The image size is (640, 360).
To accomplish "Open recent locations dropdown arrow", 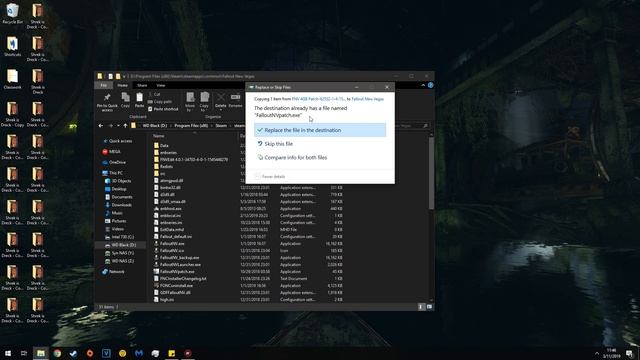I will 118,126.
